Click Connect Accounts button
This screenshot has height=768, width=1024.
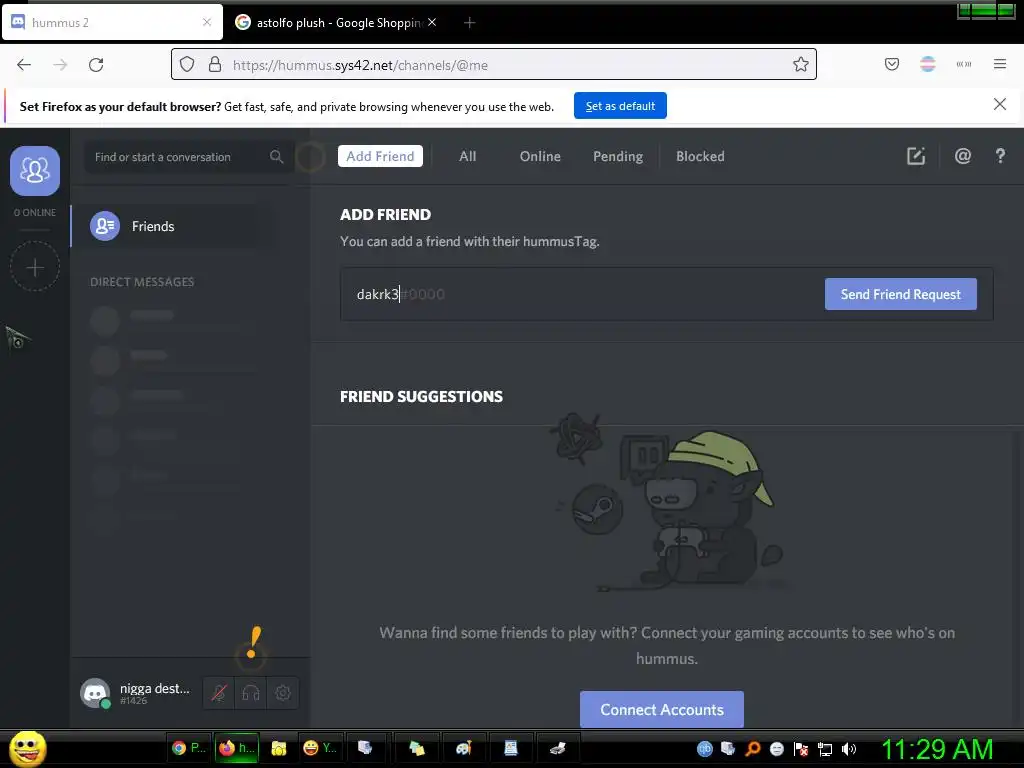[x=662, y=709]
